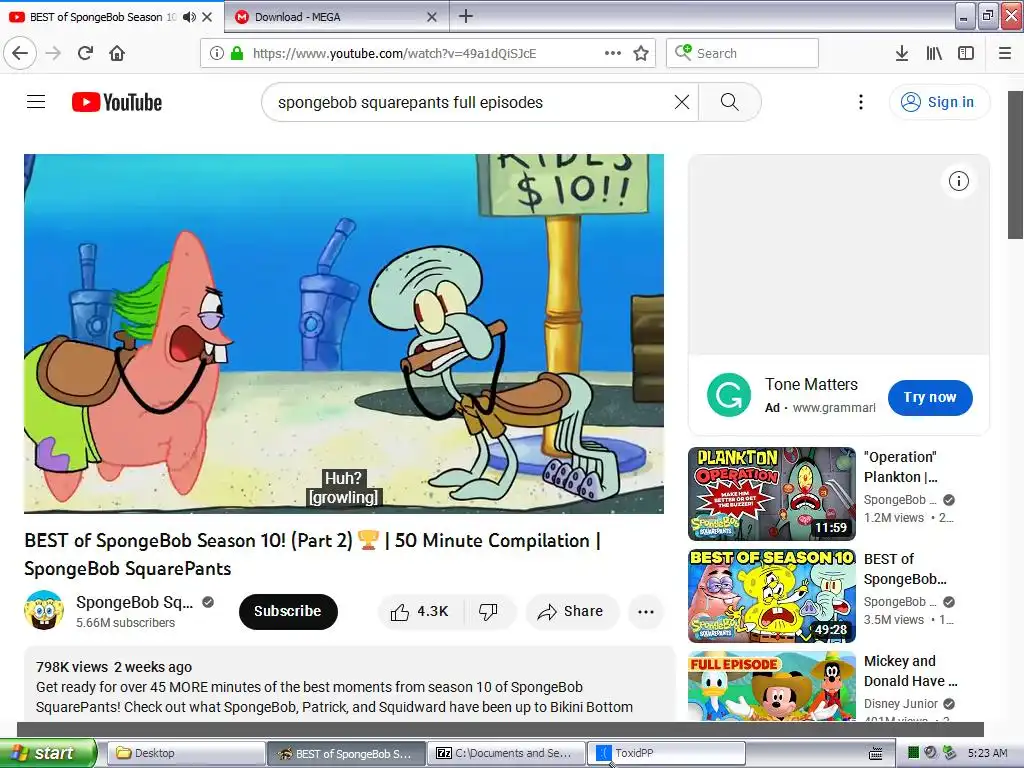Switch to the 7-Zip Documents taskbar window
1024x768 pixels.
pyautogui.click(x=506, y=753)
